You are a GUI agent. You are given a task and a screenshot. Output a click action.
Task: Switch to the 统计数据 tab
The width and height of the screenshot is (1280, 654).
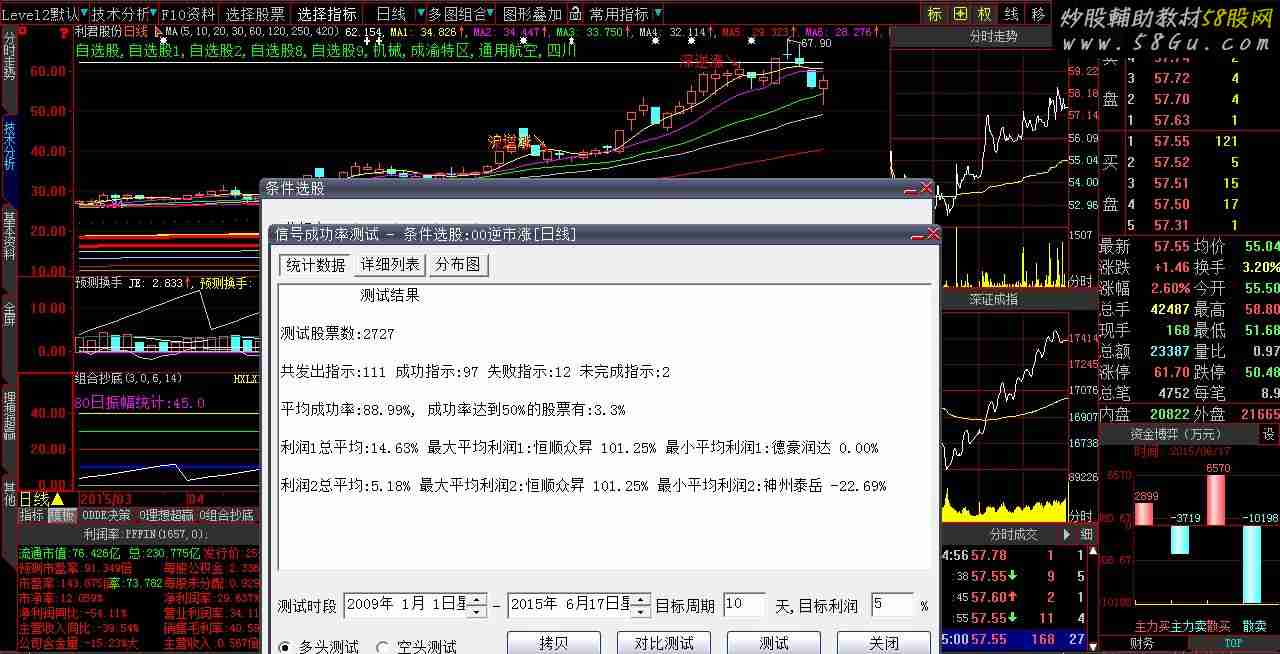[315, 265]
